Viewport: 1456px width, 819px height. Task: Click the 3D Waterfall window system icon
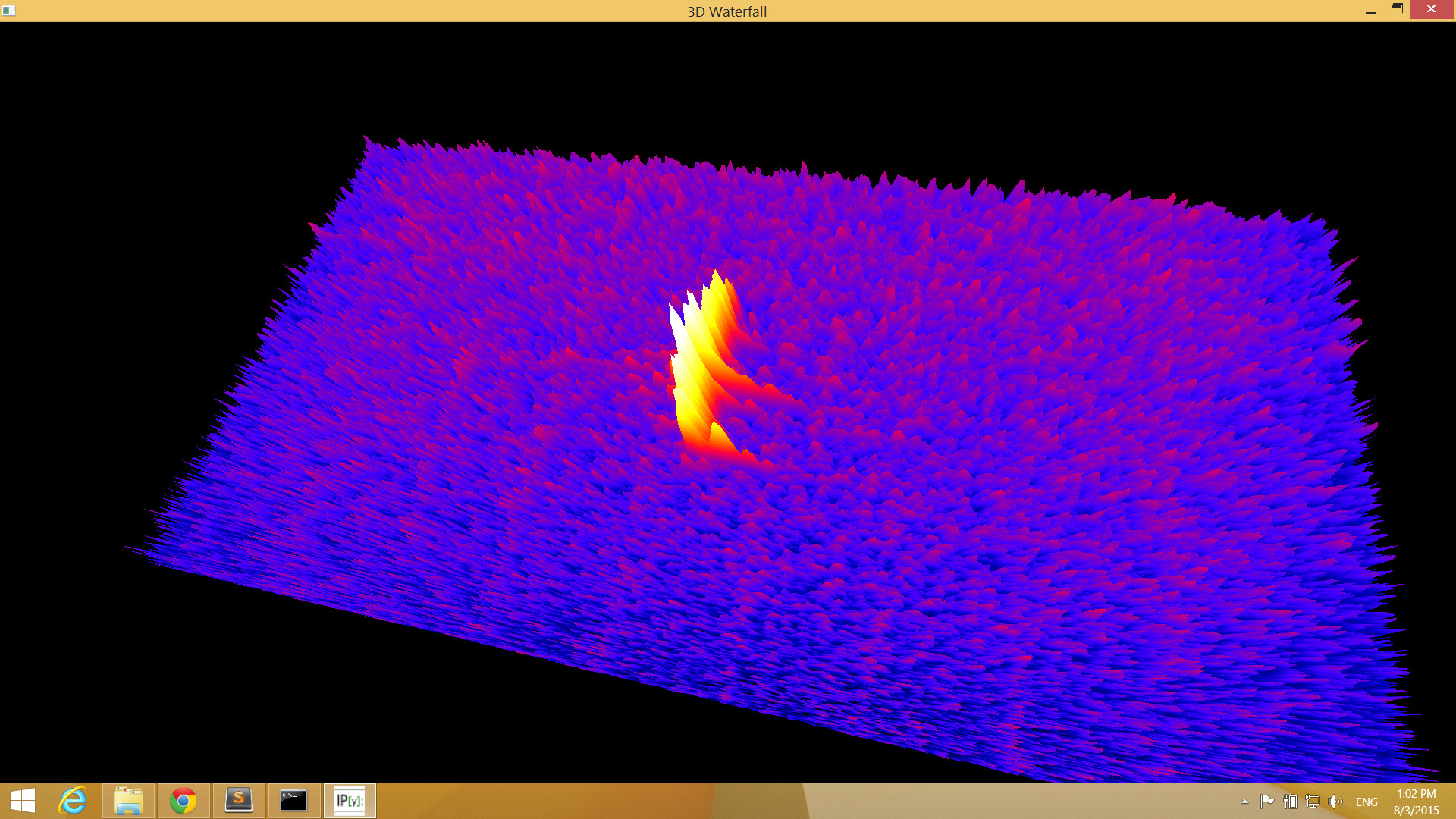[9, 11]
